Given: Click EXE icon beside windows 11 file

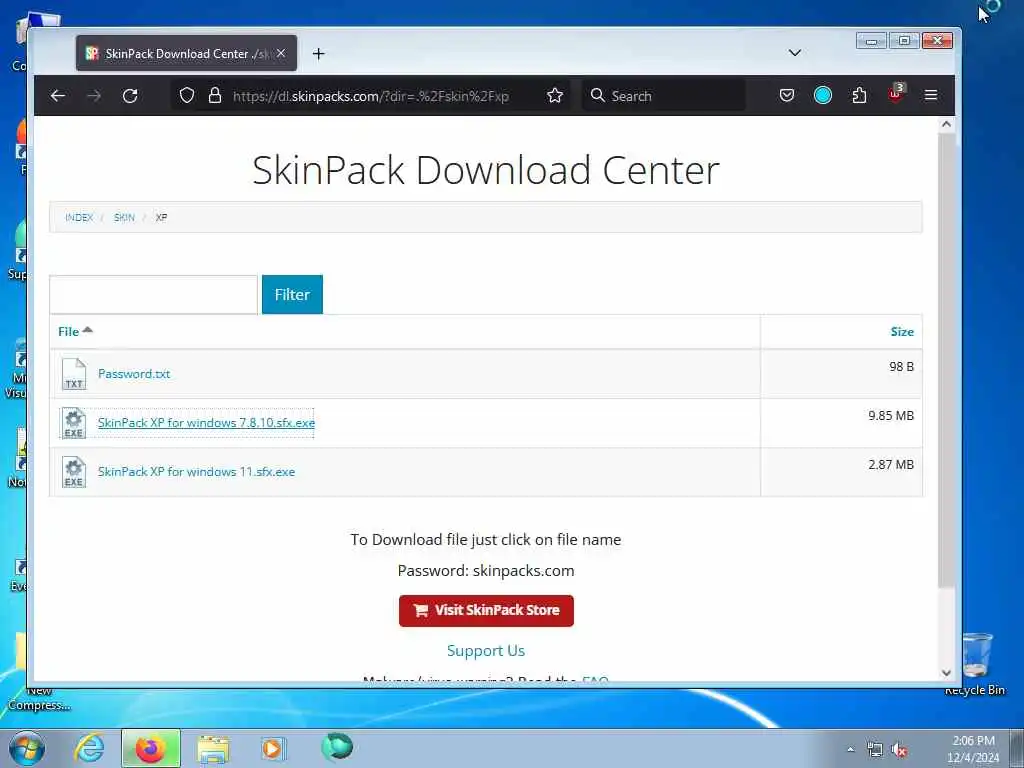Looking at the screenshot, I should pos(74,472).
